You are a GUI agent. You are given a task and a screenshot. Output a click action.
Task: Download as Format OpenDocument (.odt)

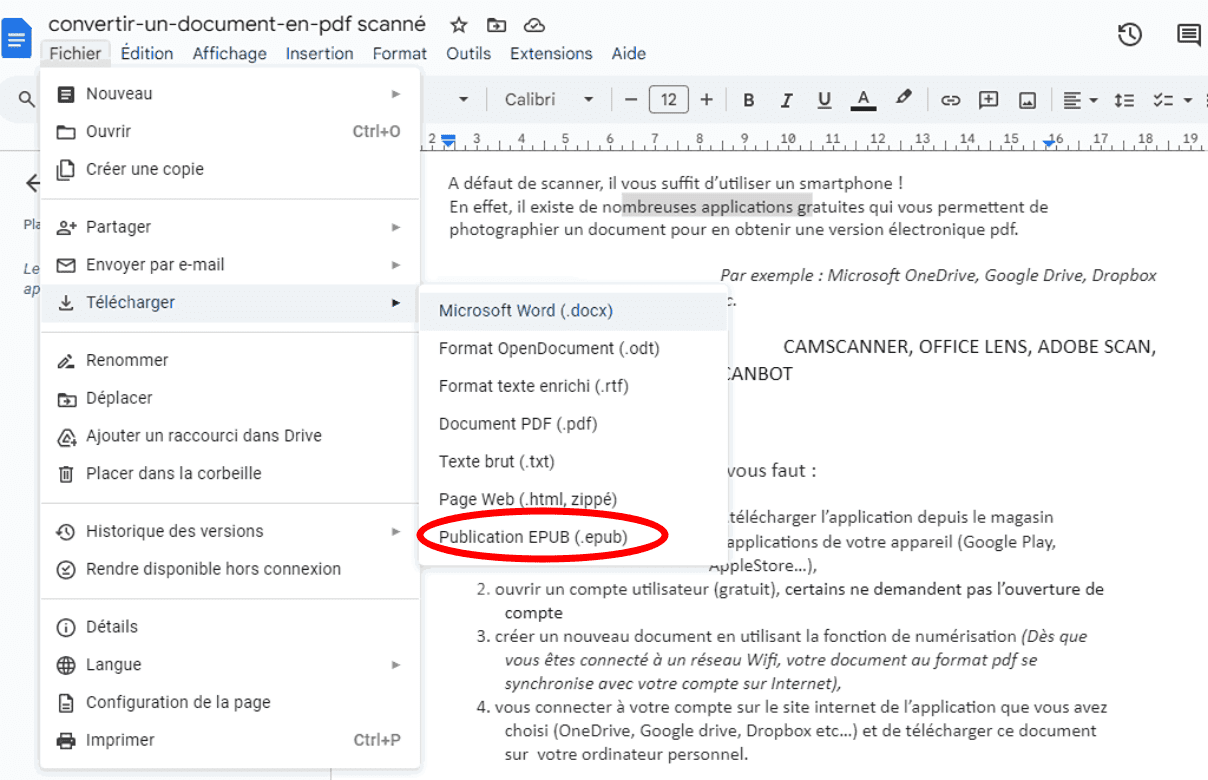pos(573,349)
